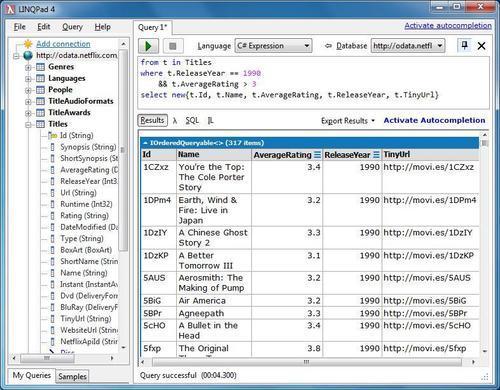The width and height of the screenshot is (500, 390).
Task: Click the Genres table icon
Action: 40,67
